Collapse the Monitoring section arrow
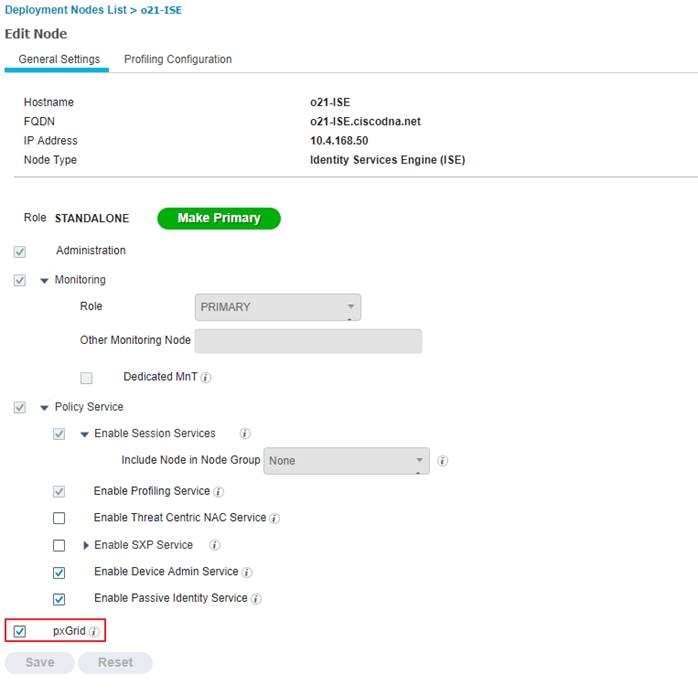This screenshot has width=698, height=696. click(x=44, y=281)
